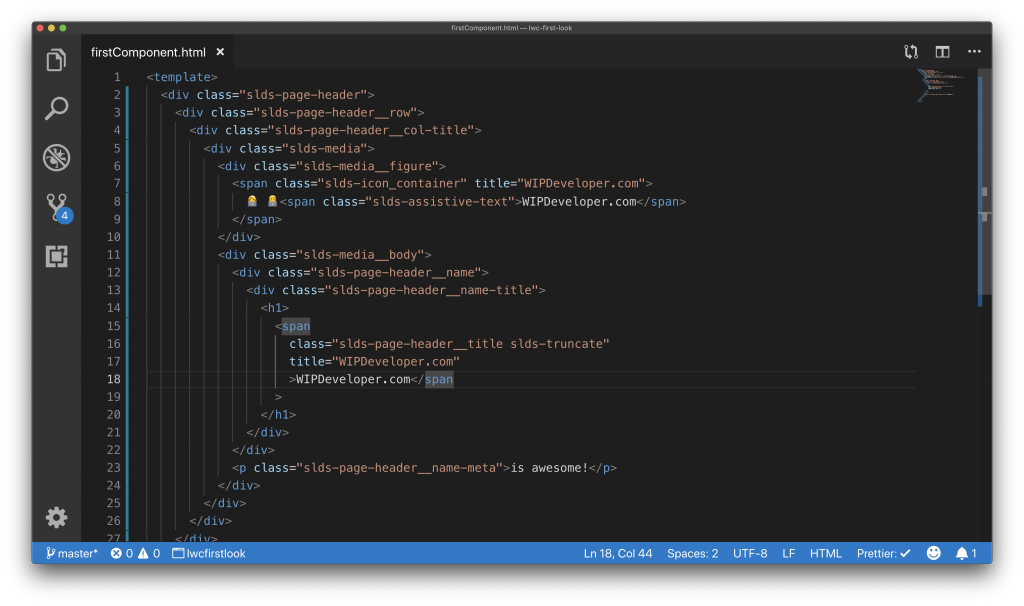
Task: Click the <template> tag on line 1
Action: coord(182,76)
